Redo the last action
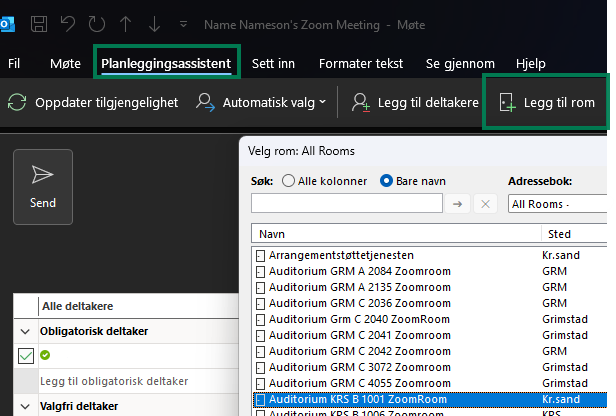616x416 pixels. tap(97, 24)
